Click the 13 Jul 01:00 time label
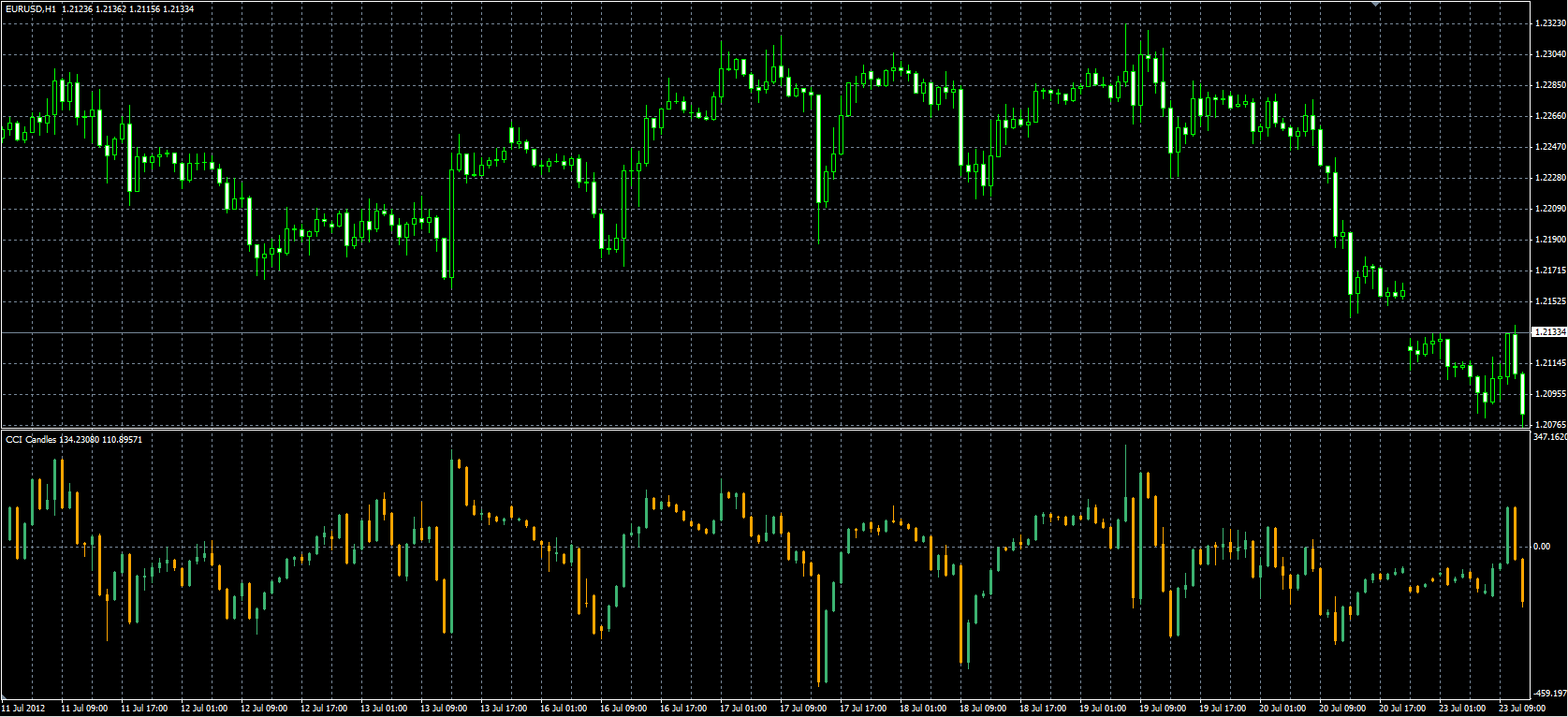The image size is (1568, 717). pos(384,709)
